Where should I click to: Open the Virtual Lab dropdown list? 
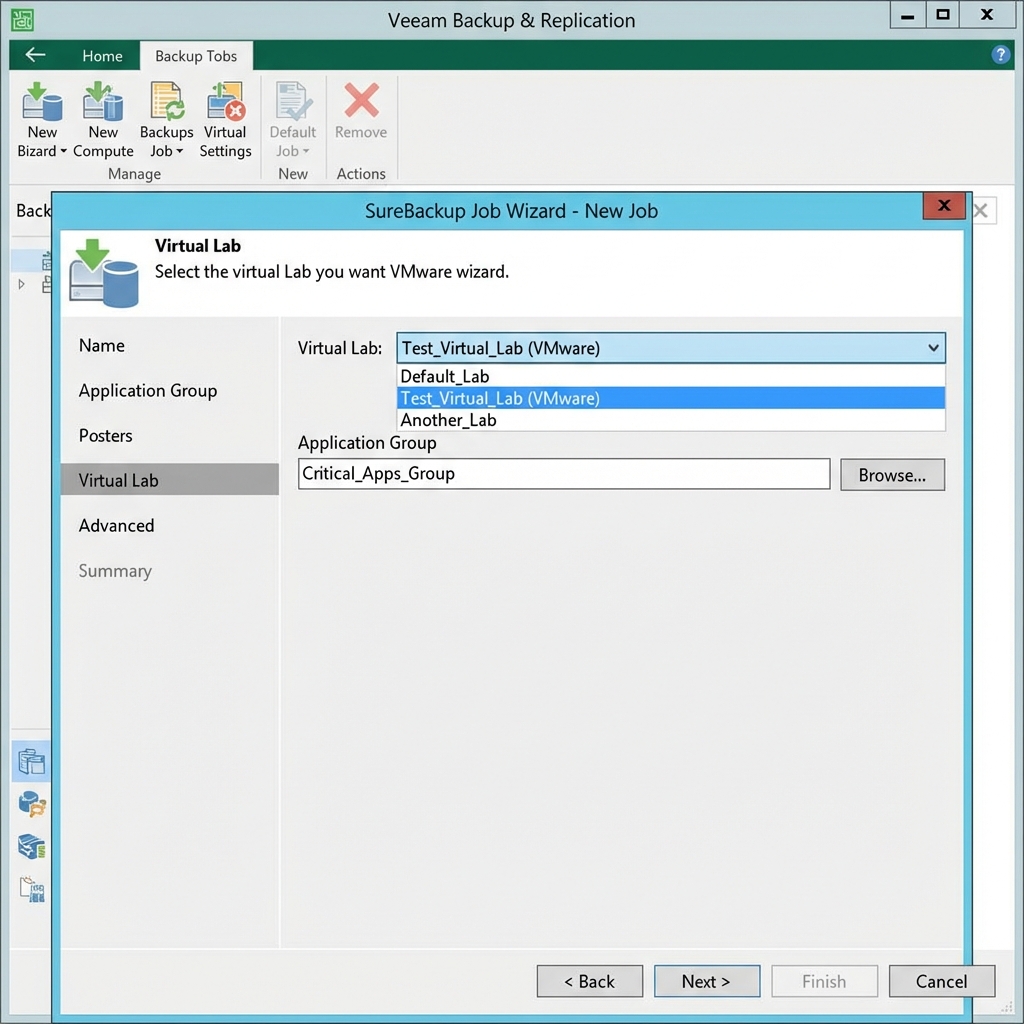tap(934, 348)
